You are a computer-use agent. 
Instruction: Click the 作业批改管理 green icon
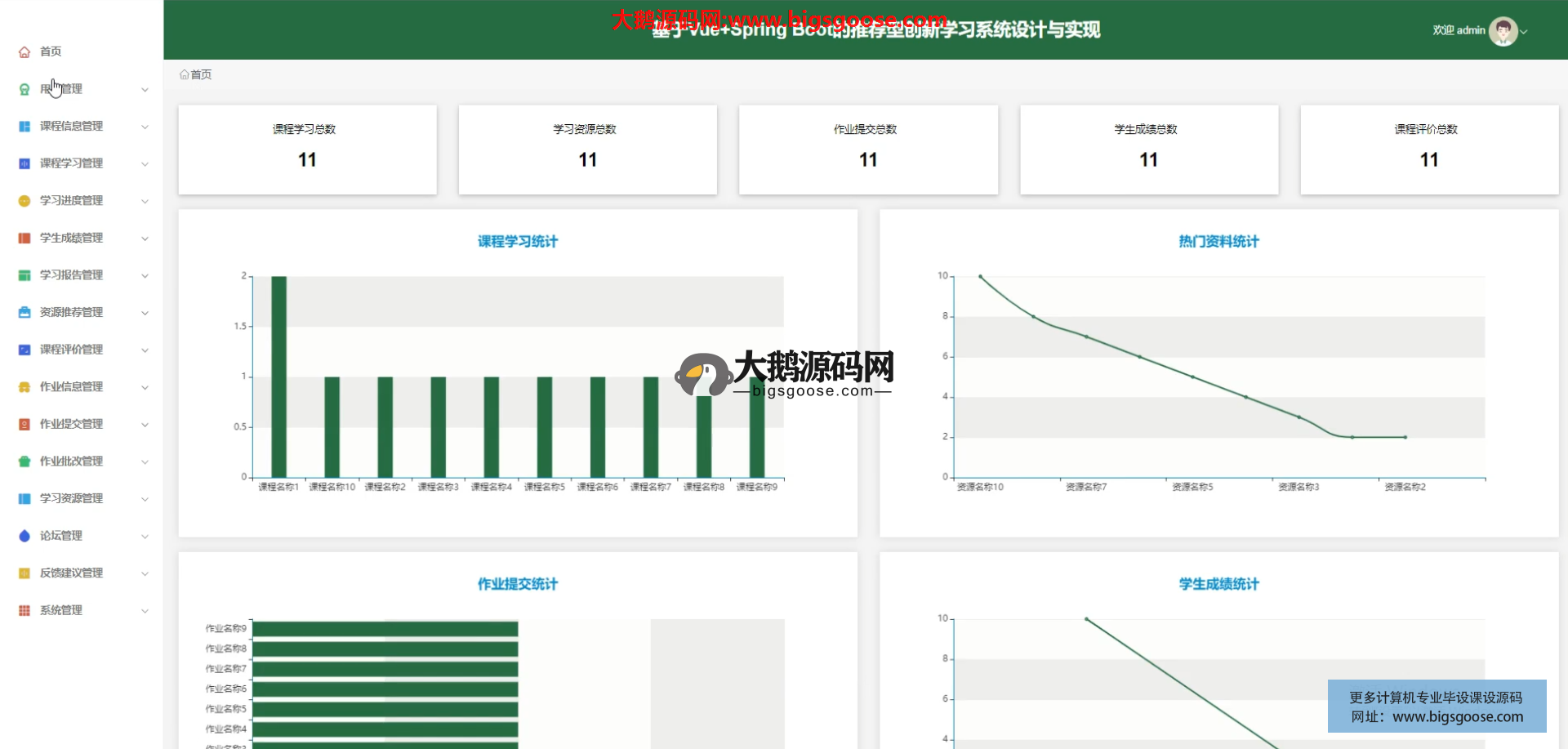[24, 461]
